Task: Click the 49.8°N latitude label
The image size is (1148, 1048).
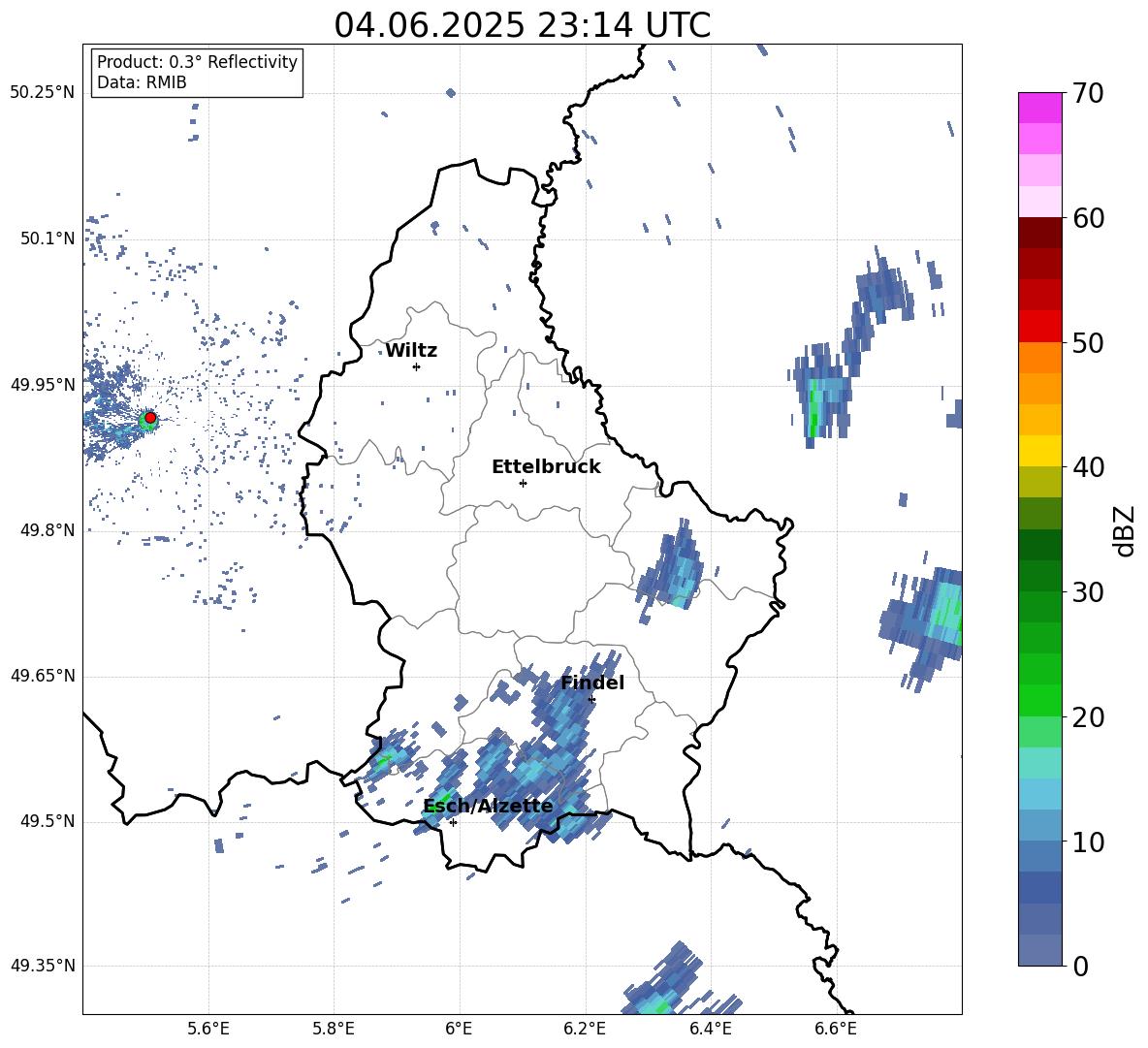Action: click(48, 530)
